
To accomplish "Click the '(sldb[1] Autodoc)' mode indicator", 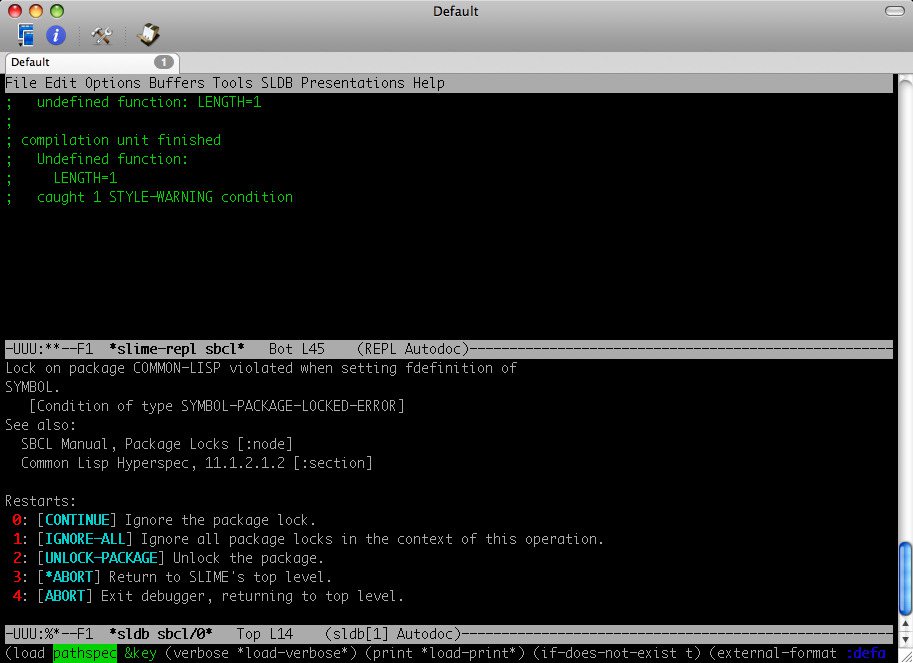I will pyautogui.click(x=392, y=634).
